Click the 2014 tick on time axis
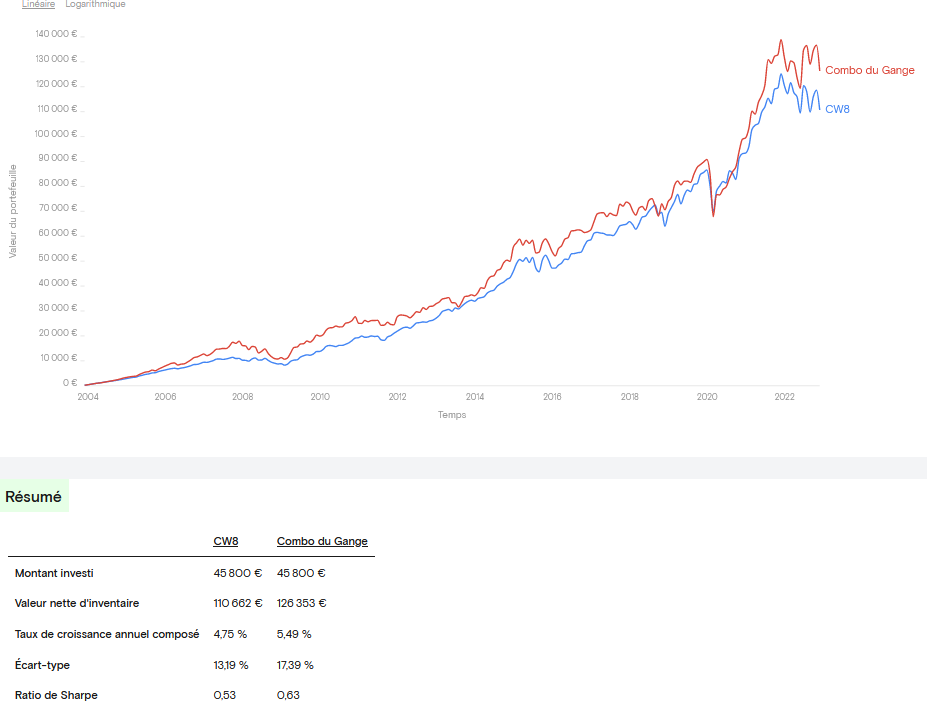 [x=475, y=397]
